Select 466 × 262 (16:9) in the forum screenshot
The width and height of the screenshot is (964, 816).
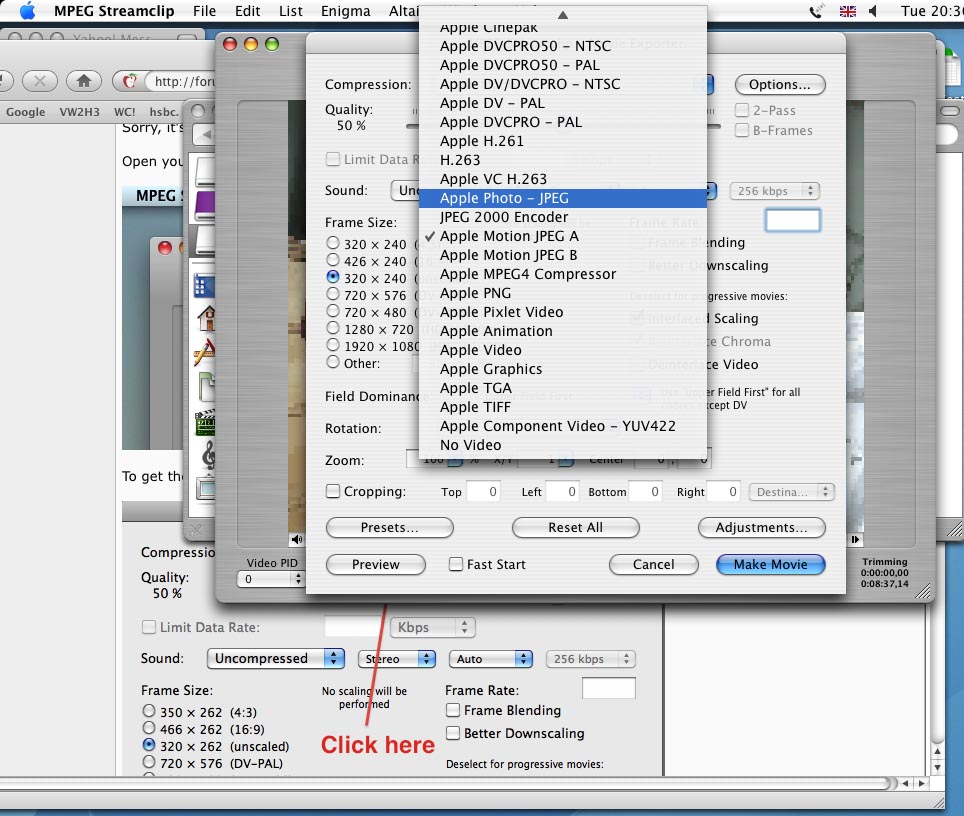tap(149, 728)
